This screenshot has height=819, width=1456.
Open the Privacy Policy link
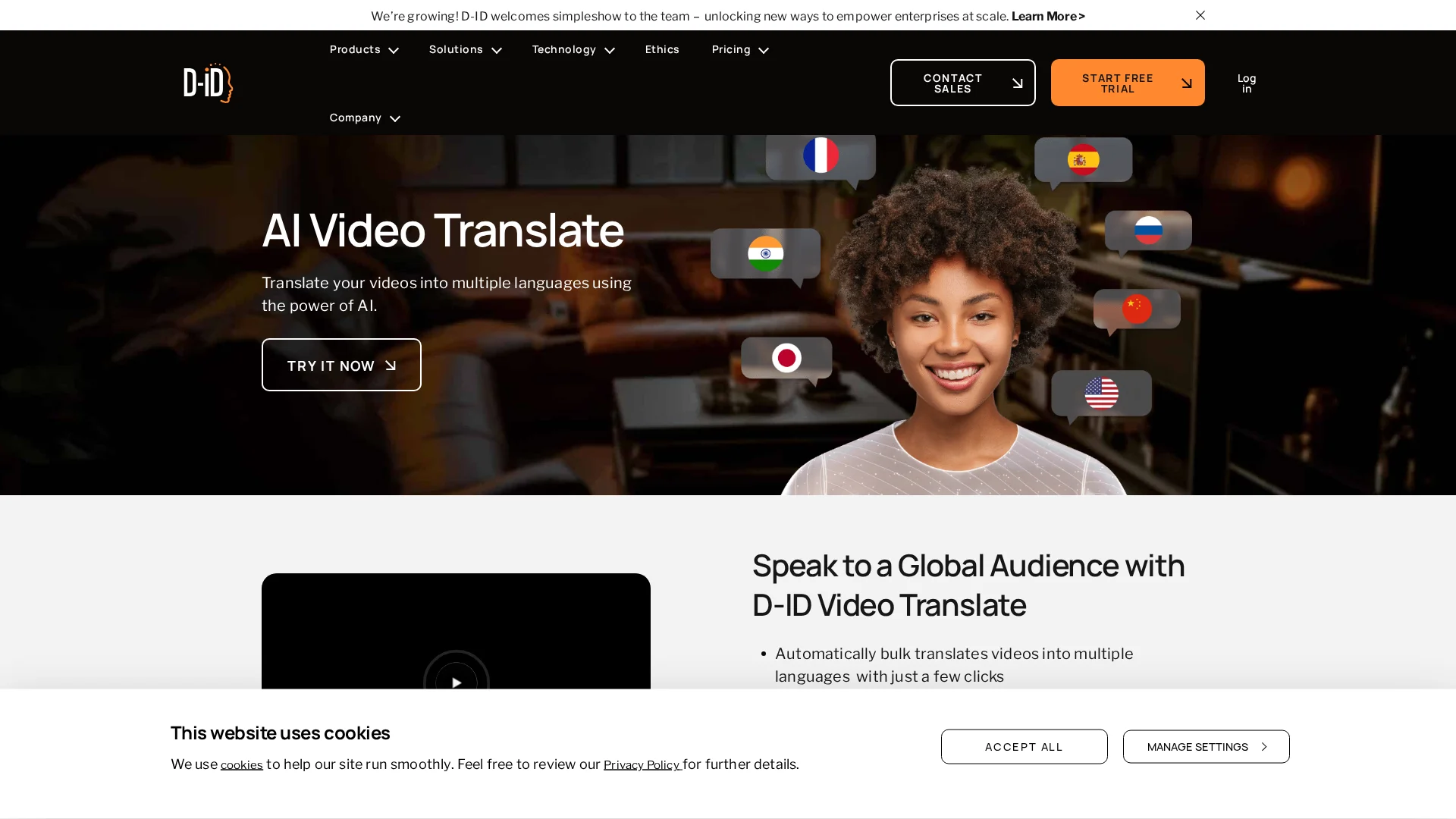(x=642, y=765)
